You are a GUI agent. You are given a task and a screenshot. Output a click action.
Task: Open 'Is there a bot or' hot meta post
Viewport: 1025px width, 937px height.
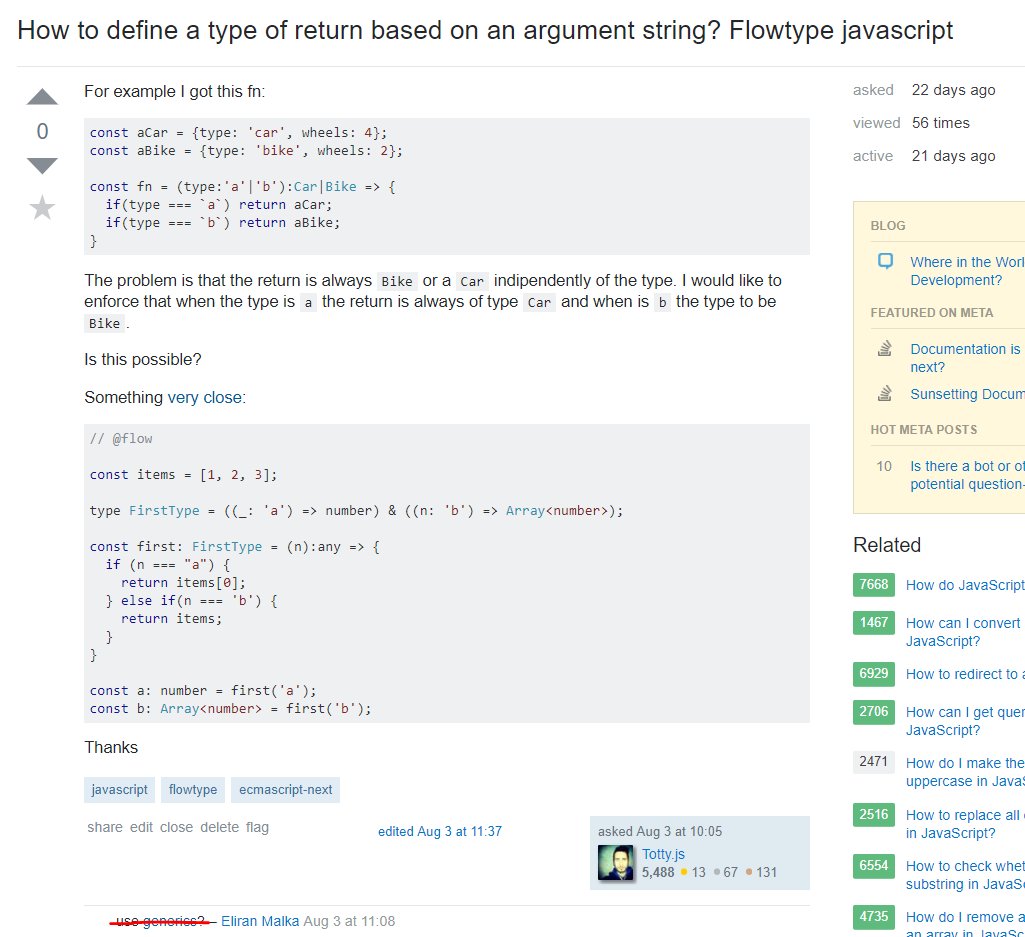click(967, 475)
